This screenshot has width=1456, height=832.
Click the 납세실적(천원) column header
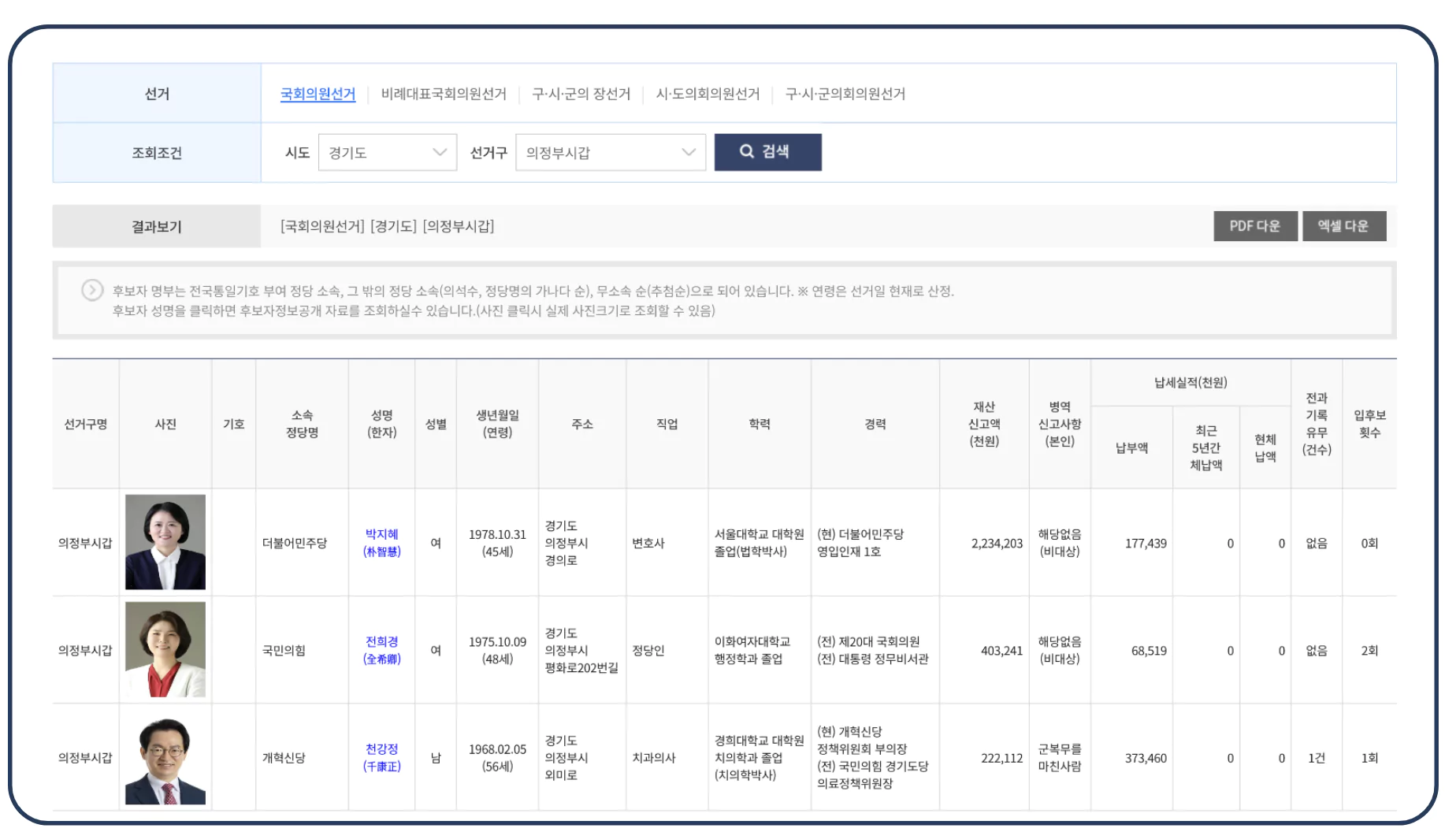tap(1190, 382)
